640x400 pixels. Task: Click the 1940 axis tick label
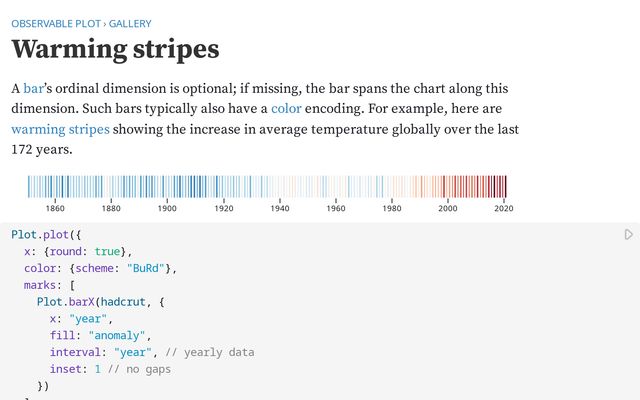click(x=280, y=208)
